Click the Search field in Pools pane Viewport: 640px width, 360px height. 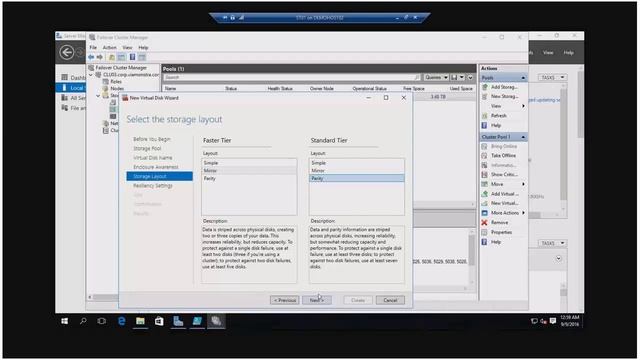click(292, 78)
